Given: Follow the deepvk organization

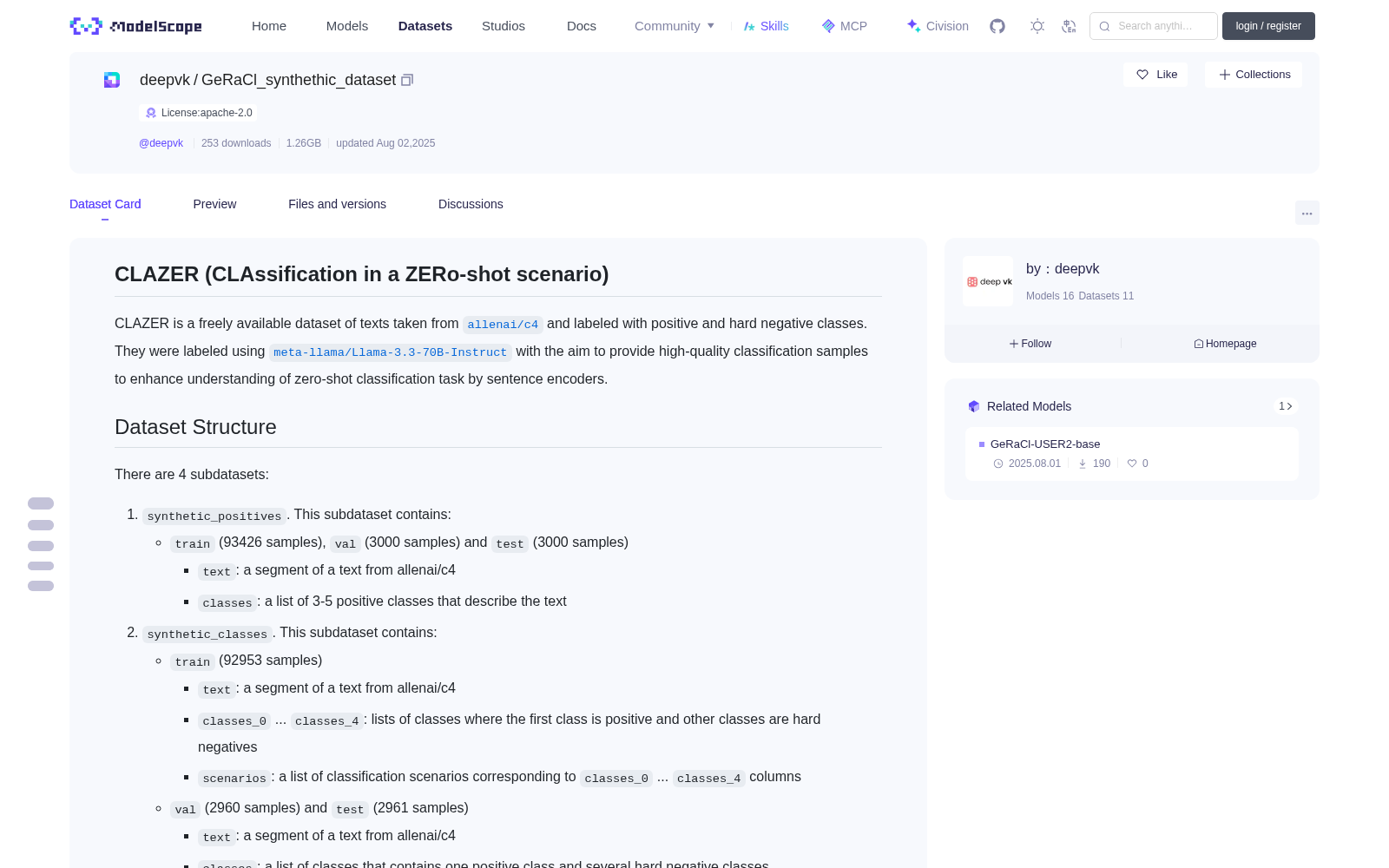Looking at the screenshot, I should coord(1030,344).
